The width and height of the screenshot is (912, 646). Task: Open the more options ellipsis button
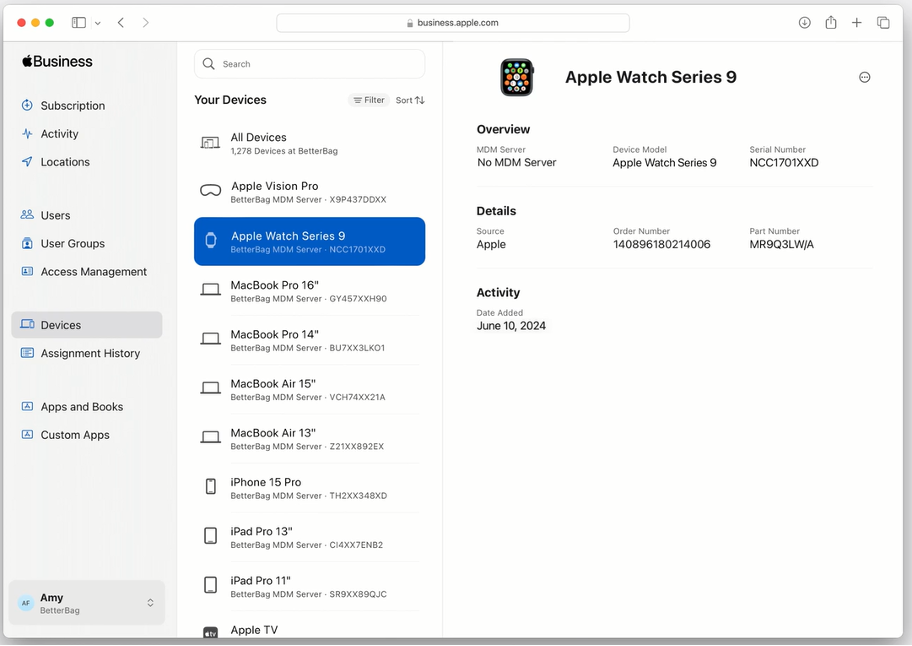tap(864, 77)
